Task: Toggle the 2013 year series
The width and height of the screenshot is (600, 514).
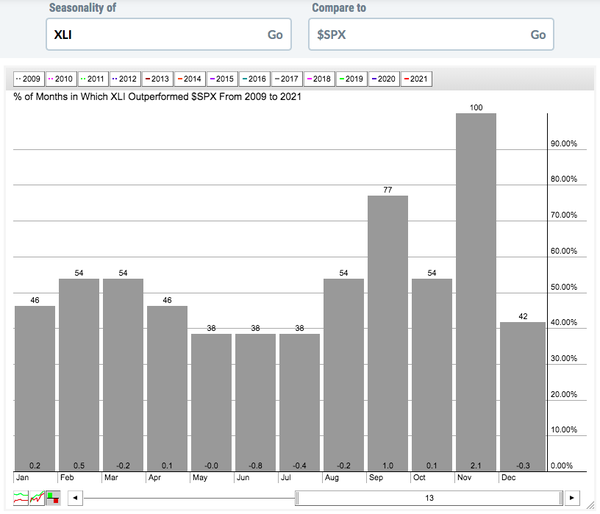Action: tap(158, 78)
